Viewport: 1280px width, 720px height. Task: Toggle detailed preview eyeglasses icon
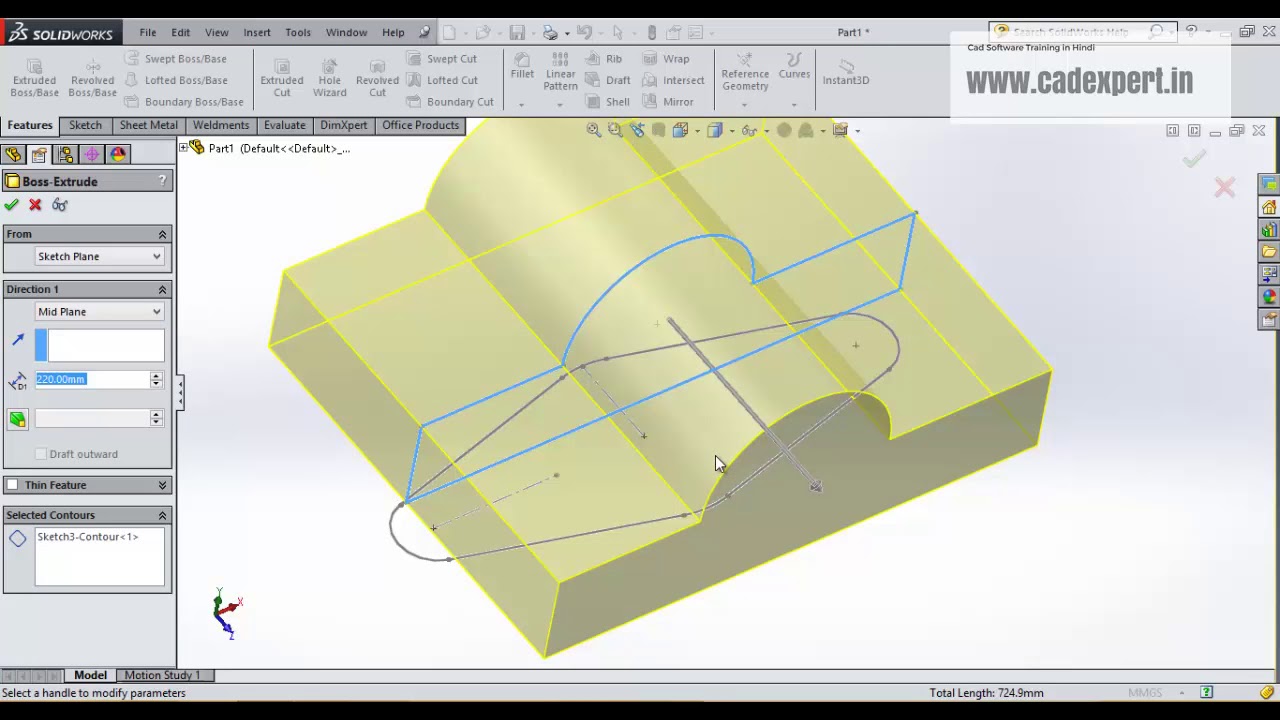click(60, 205)
